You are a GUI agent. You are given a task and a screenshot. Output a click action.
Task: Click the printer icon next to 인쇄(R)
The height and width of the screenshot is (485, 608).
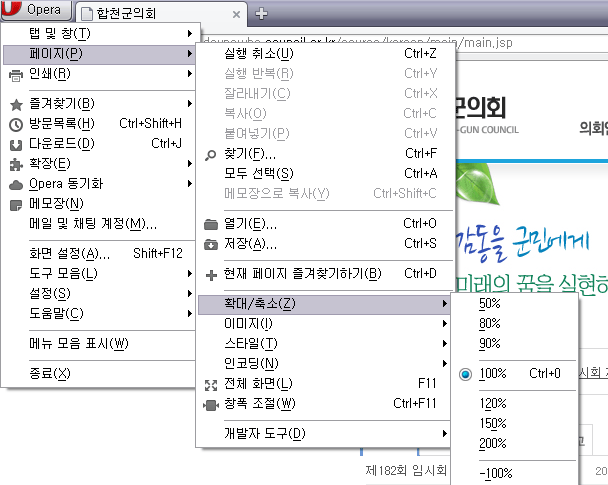[16, 75]
